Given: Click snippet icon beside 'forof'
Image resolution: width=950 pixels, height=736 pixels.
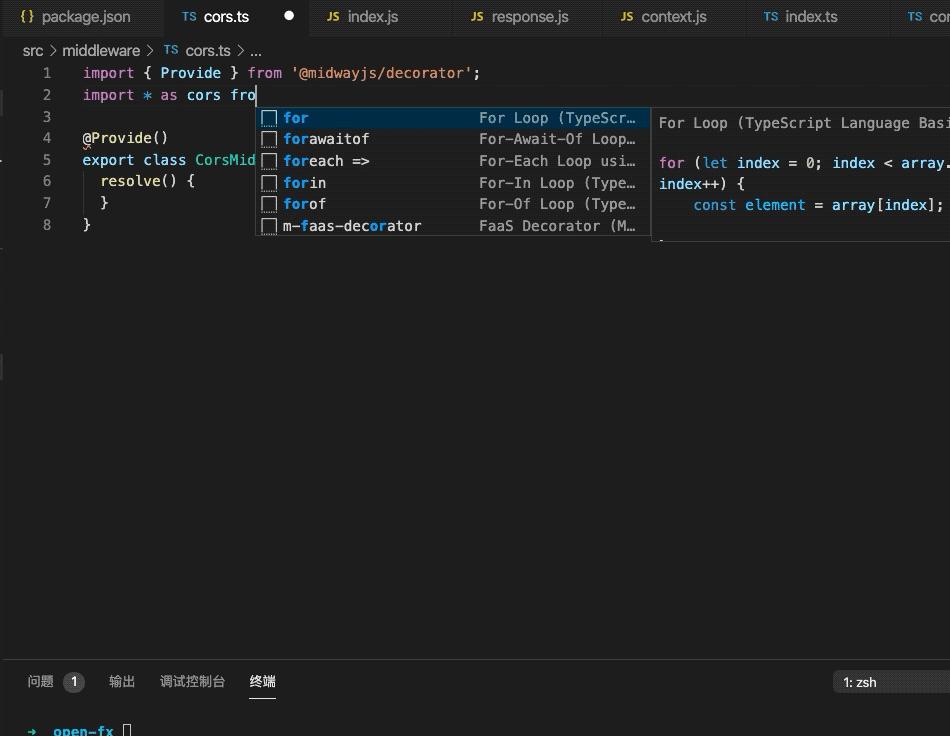Looking at the screenshot, I should tap(269, 204).
